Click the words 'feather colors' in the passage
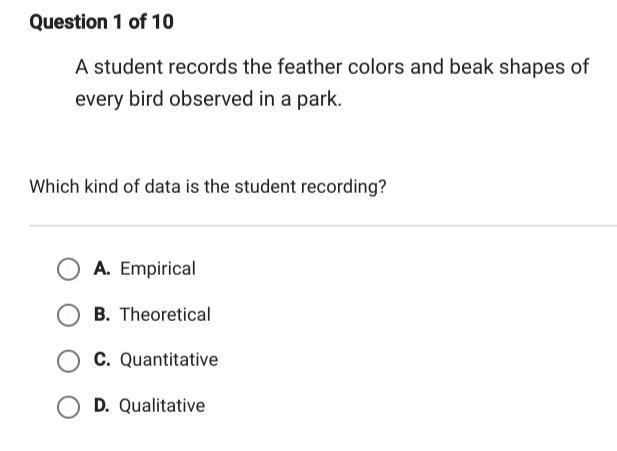 [x=341, y=67]
